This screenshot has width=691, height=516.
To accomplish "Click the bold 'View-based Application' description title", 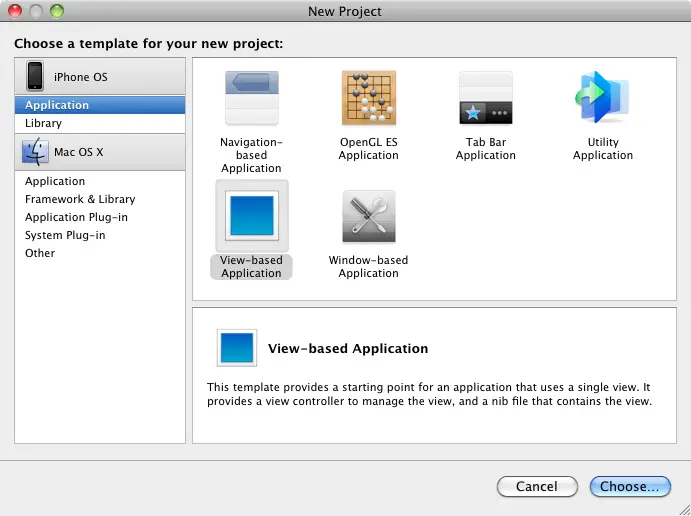I will click(348, 349).
